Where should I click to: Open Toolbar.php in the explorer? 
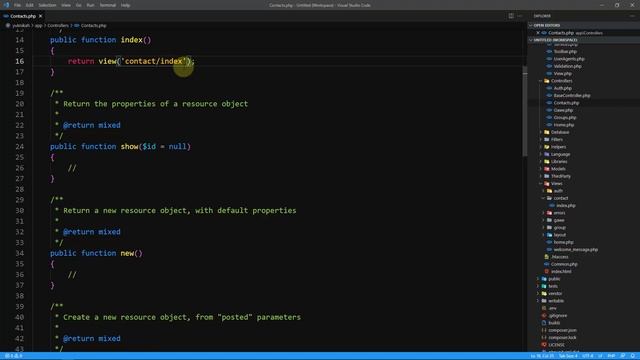tap(565, 51)
